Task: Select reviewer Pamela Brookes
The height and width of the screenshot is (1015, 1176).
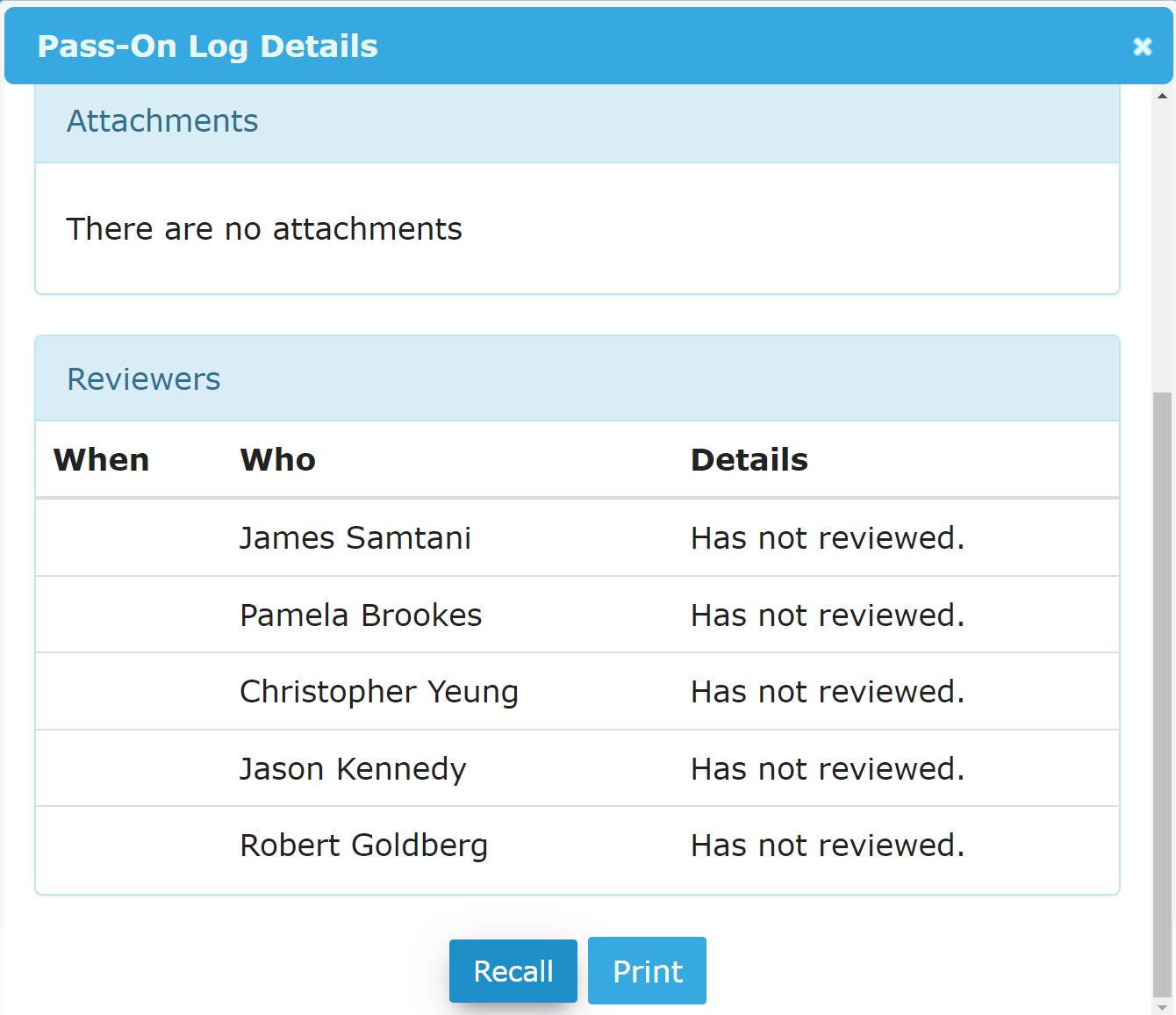Action: (x=361, y=615)
